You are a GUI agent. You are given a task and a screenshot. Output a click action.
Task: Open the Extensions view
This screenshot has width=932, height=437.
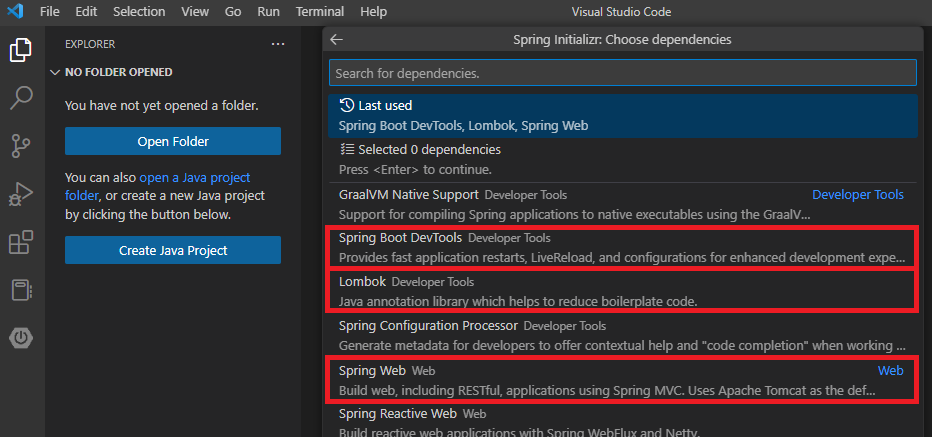[x=21, y=243]
